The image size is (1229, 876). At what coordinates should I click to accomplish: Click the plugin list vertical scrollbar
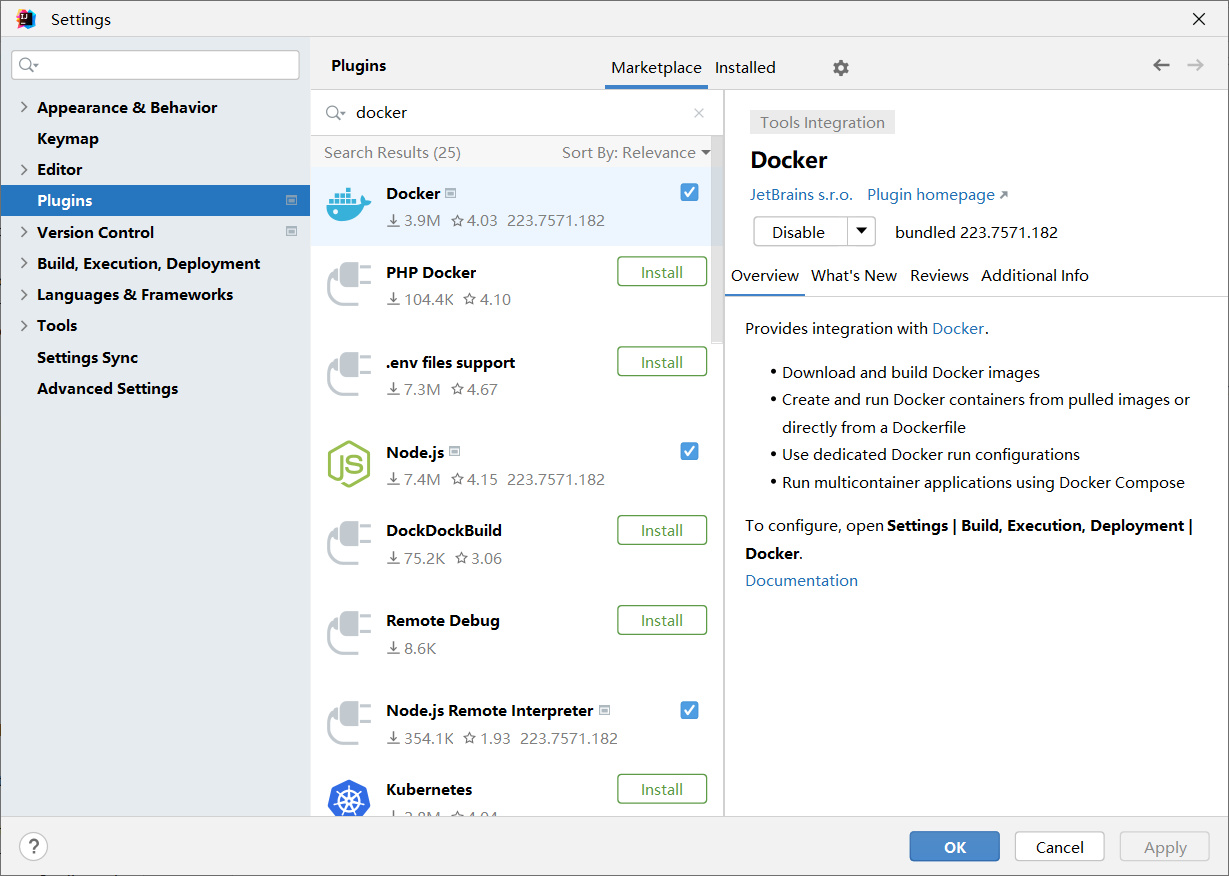tap(717, 240)
